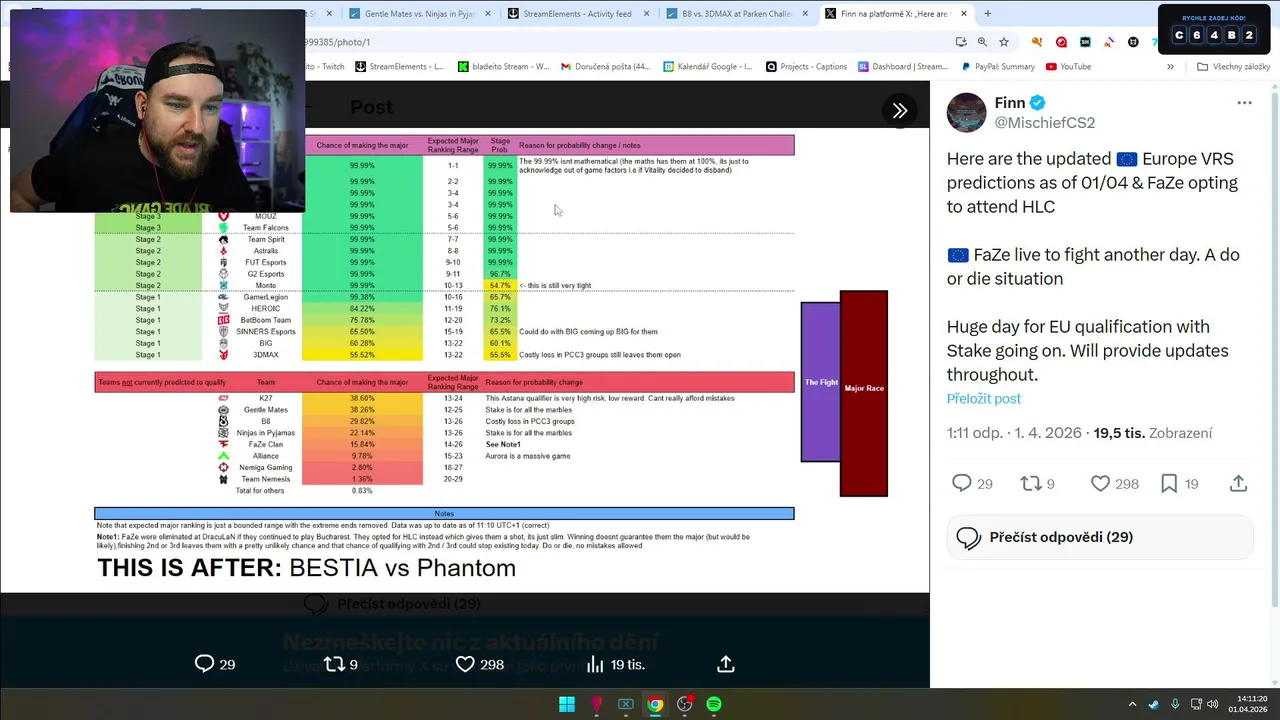Click the BetBoom Team 75.78% cell
The image size is (1280, 720).
(362, 320)
